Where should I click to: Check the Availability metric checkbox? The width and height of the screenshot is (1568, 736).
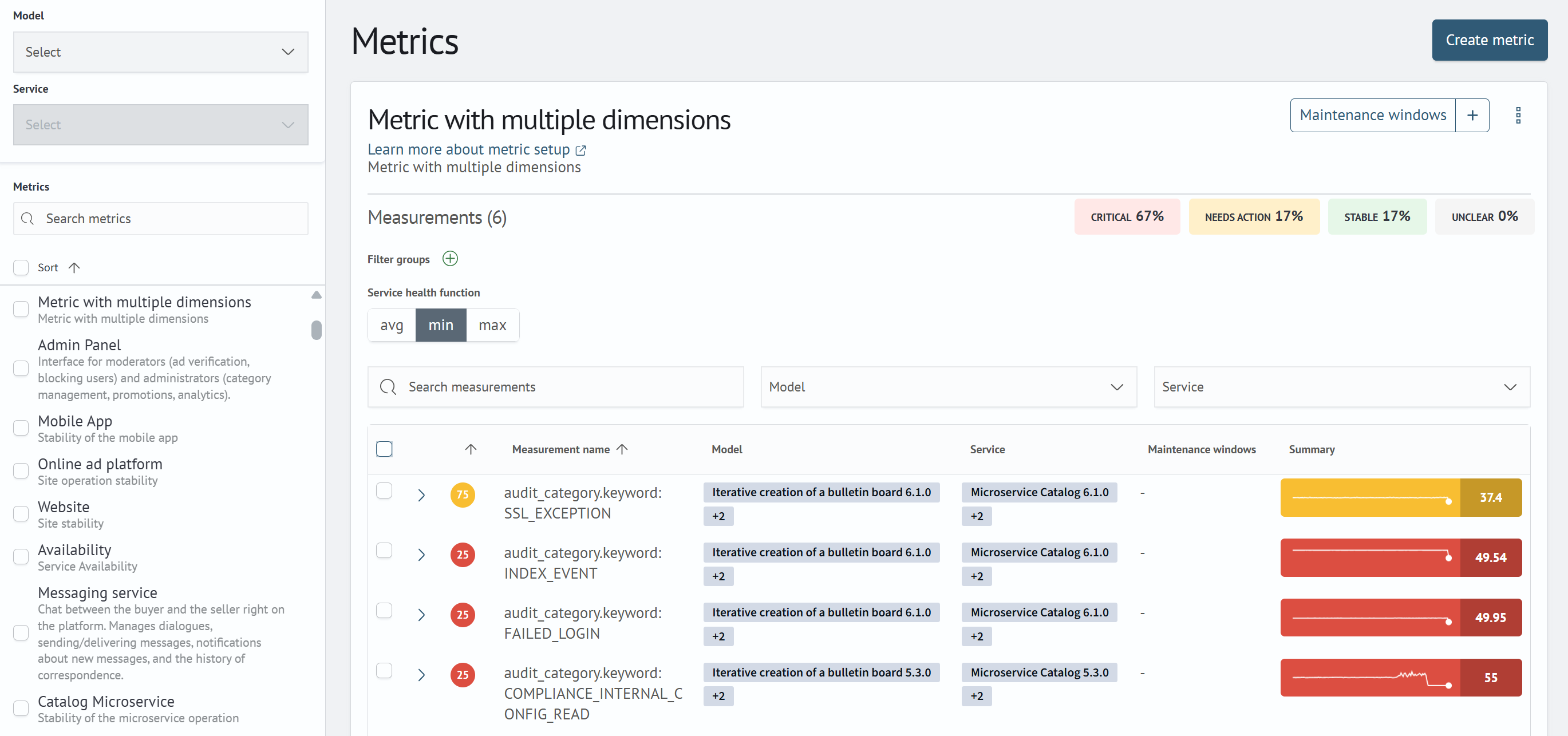21,556
